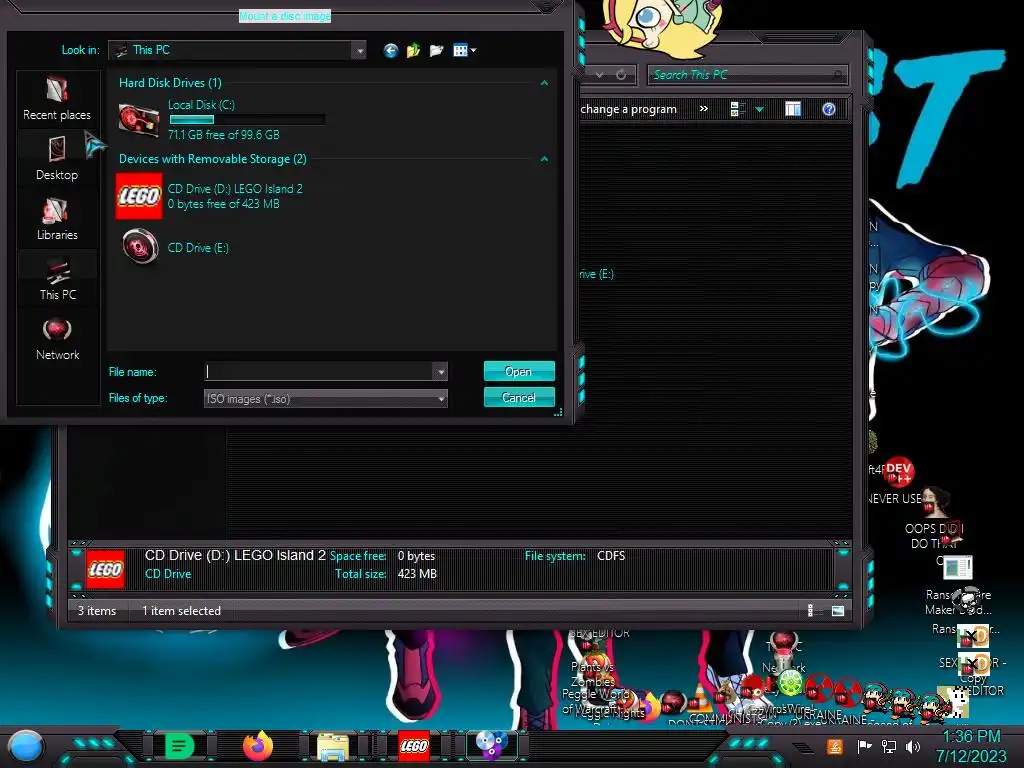
Task: Select the CD Drive (E:) disc icon
Action: coord(140,247)
